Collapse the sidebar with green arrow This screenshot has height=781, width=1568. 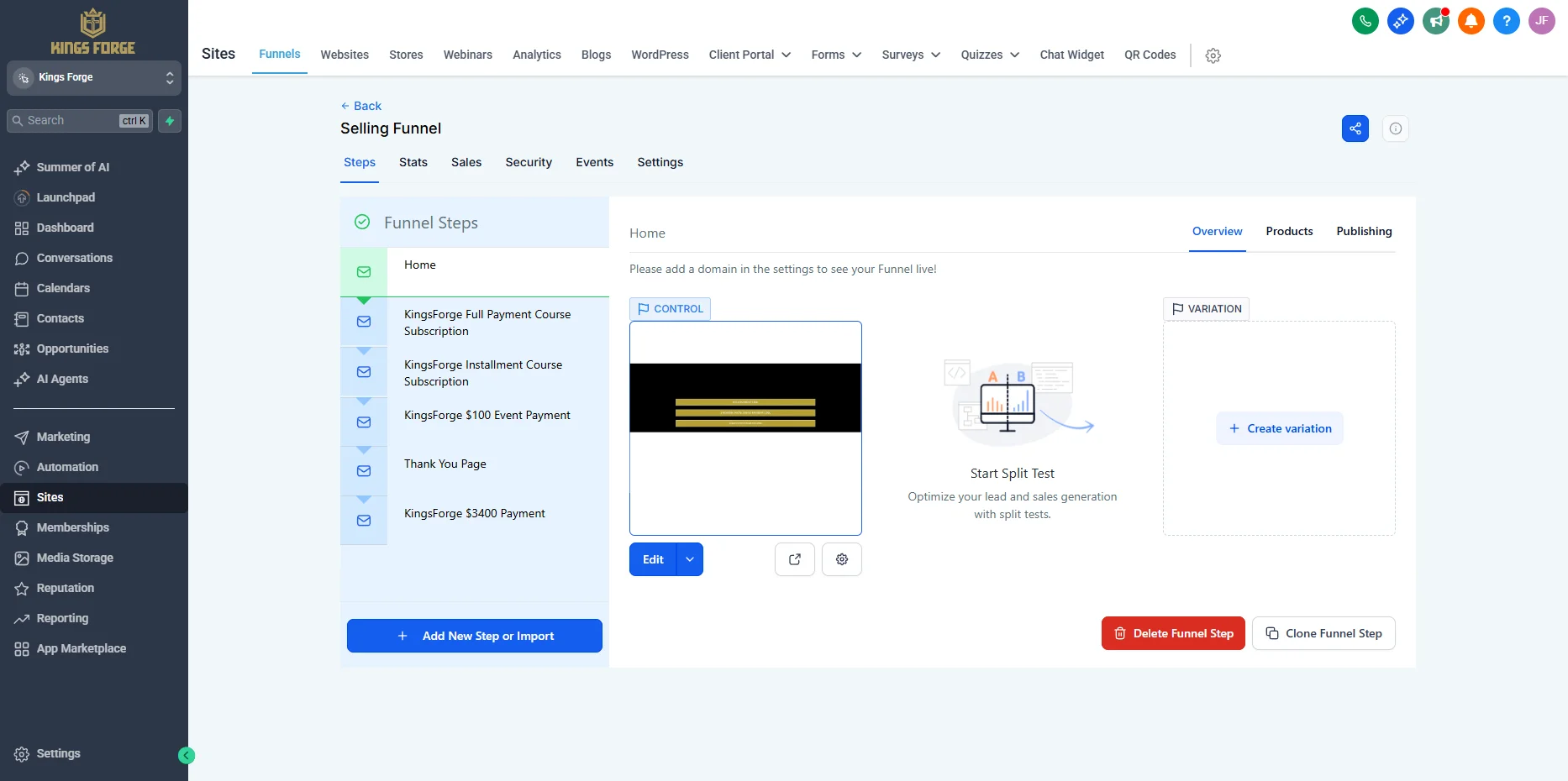tap(187, 756)
